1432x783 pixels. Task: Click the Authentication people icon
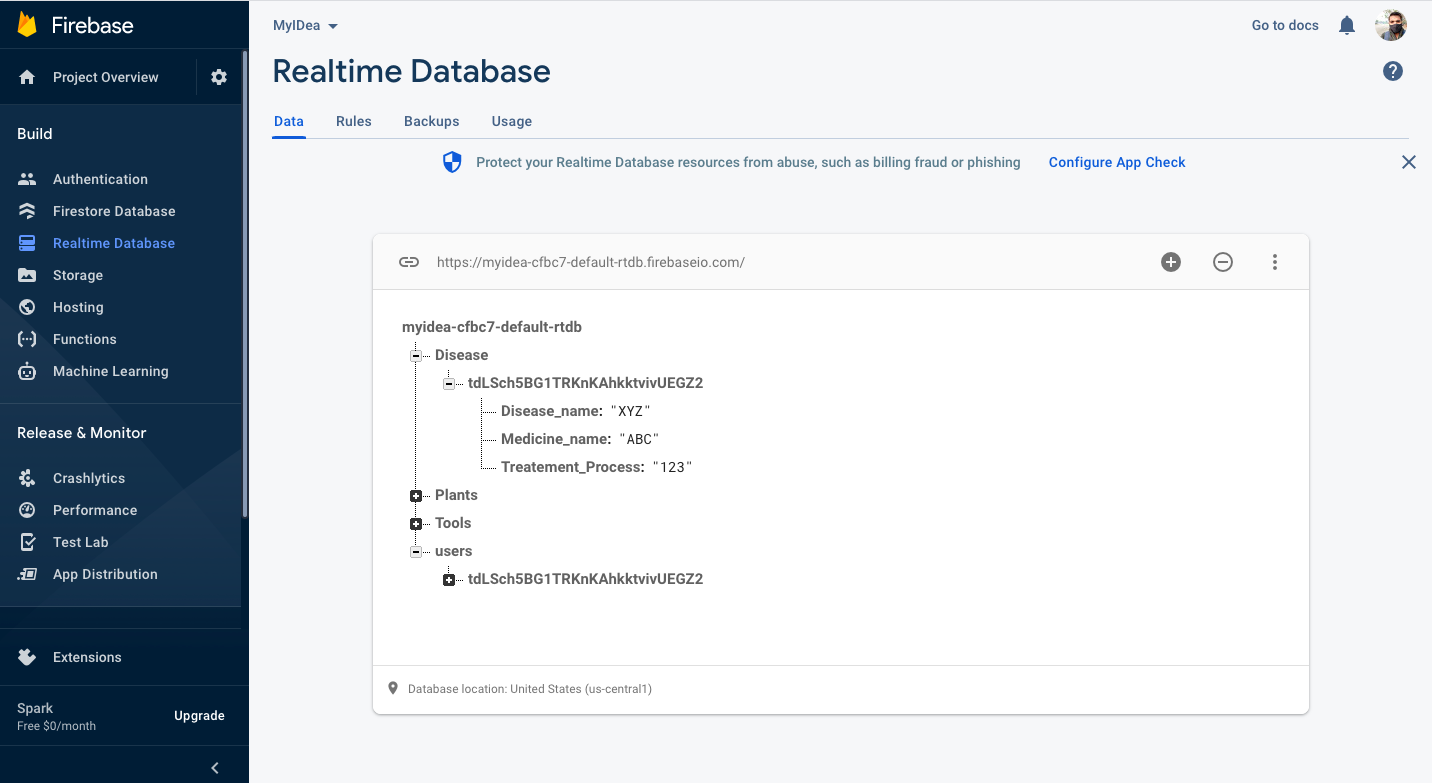27,179
